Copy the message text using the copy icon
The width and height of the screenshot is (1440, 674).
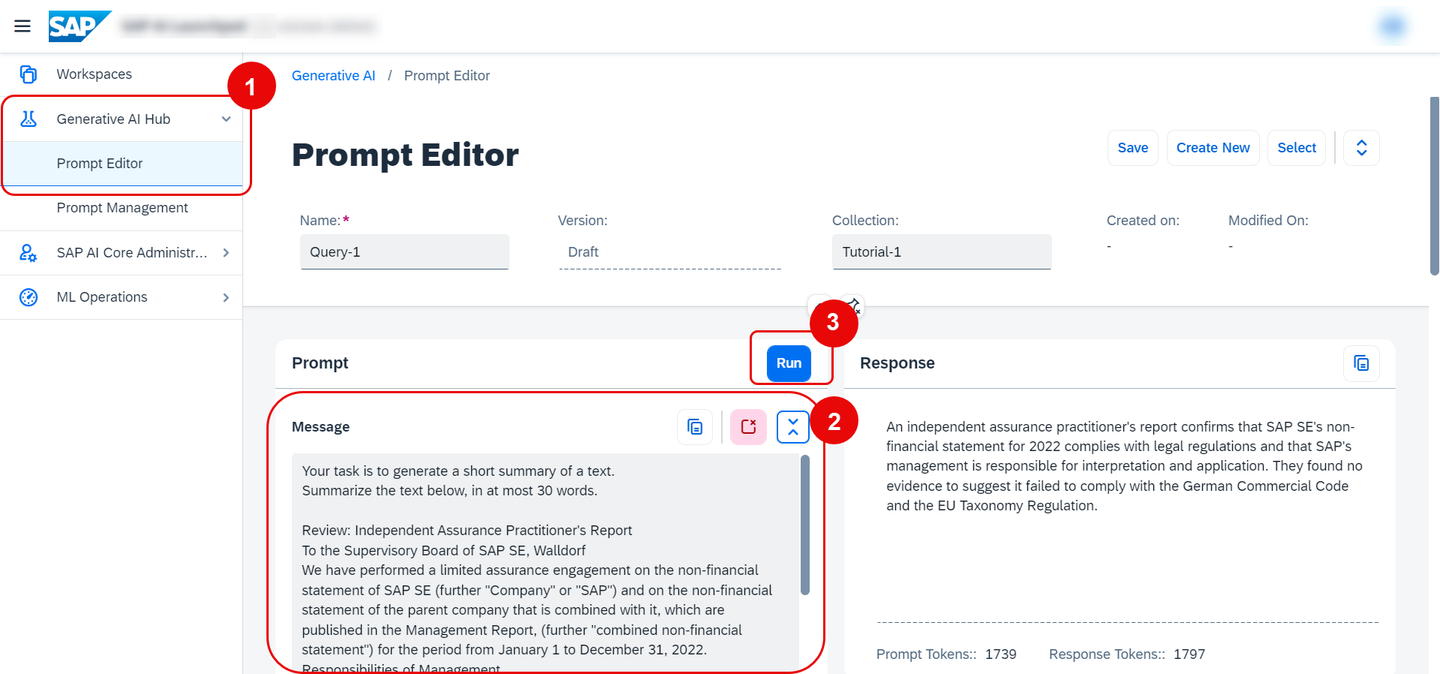pos(695,427)
